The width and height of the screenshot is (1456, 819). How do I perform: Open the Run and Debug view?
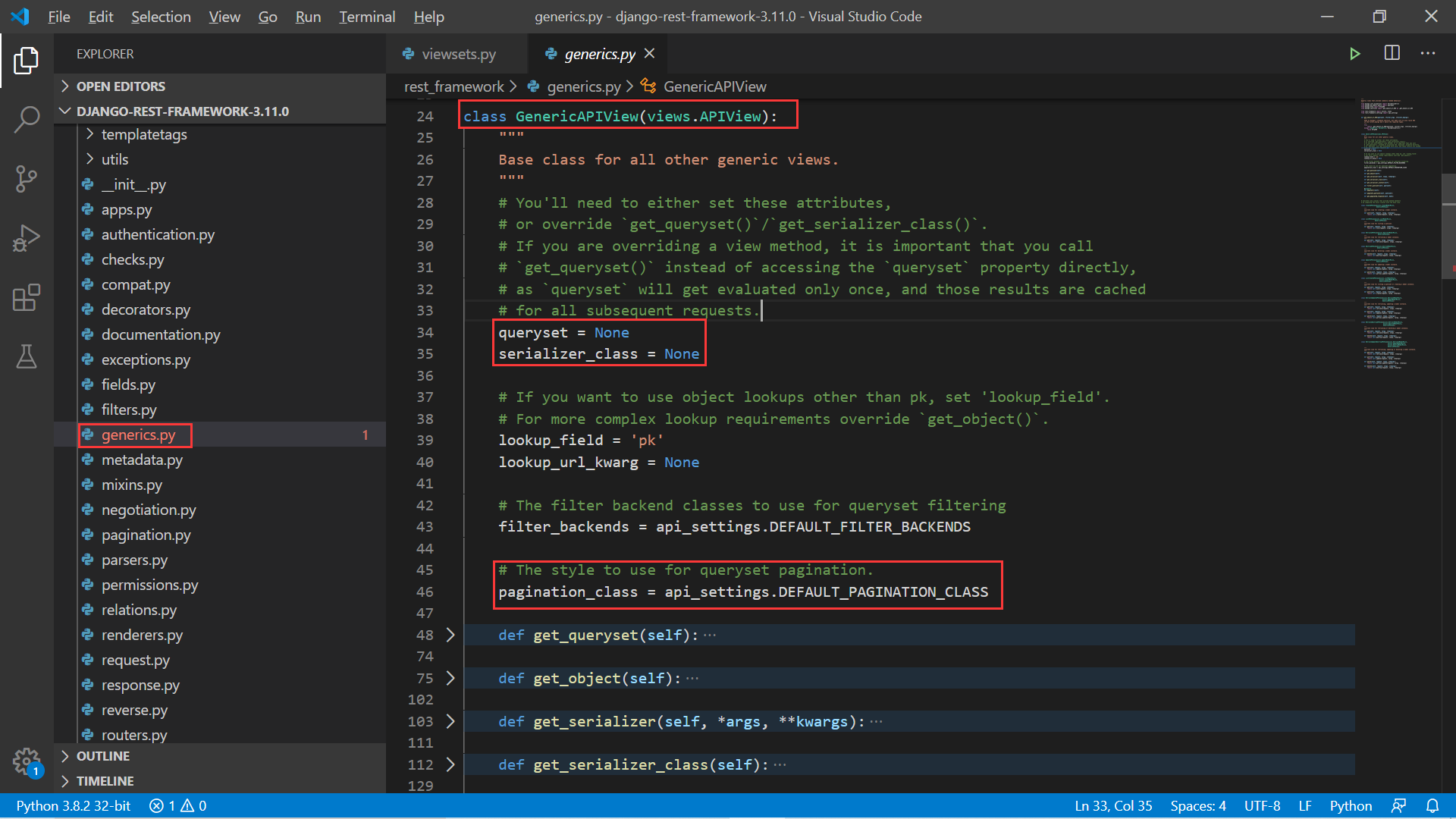27,238
